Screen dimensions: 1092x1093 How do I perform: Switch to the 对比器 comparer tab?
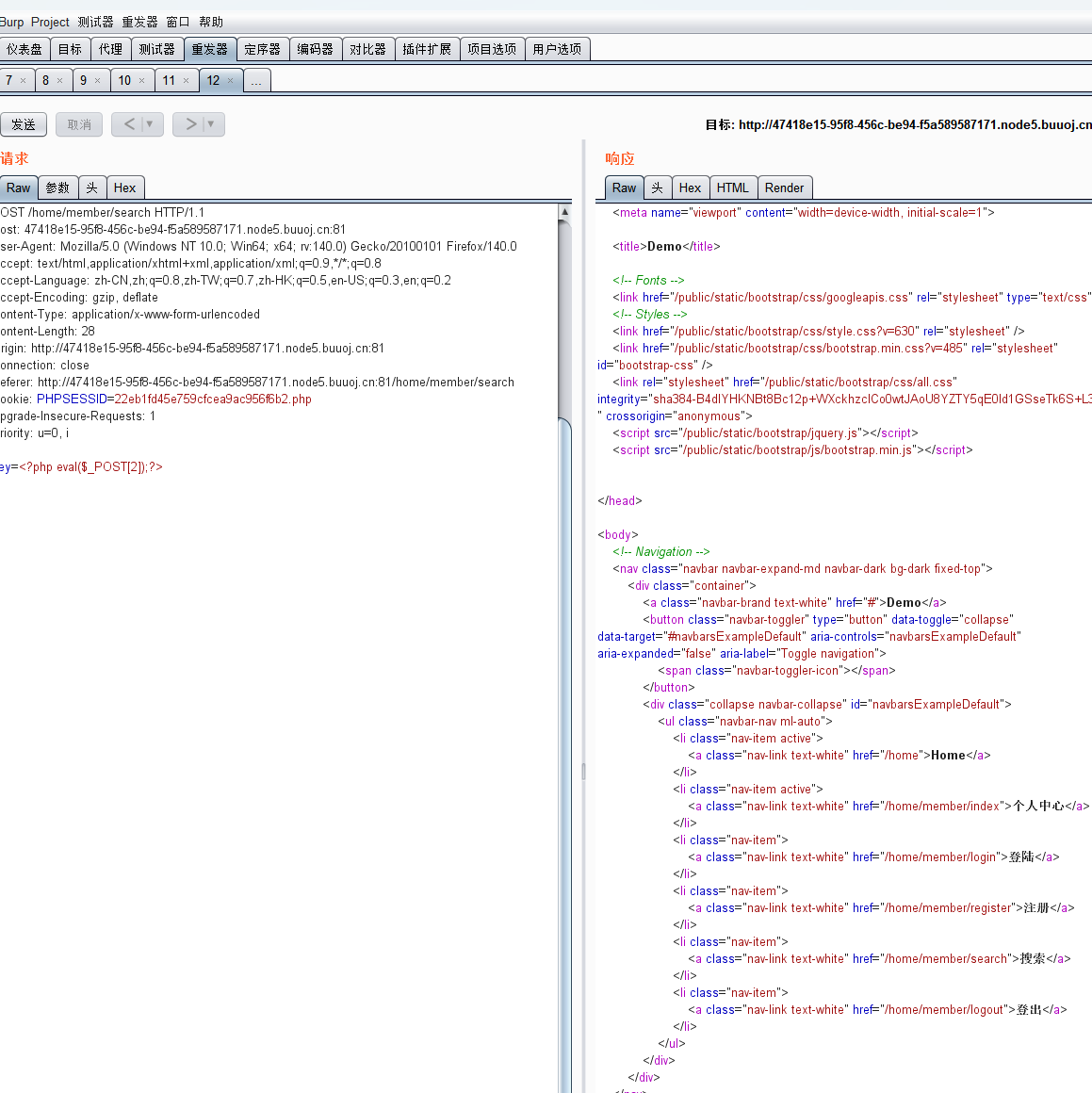[368, 49]
